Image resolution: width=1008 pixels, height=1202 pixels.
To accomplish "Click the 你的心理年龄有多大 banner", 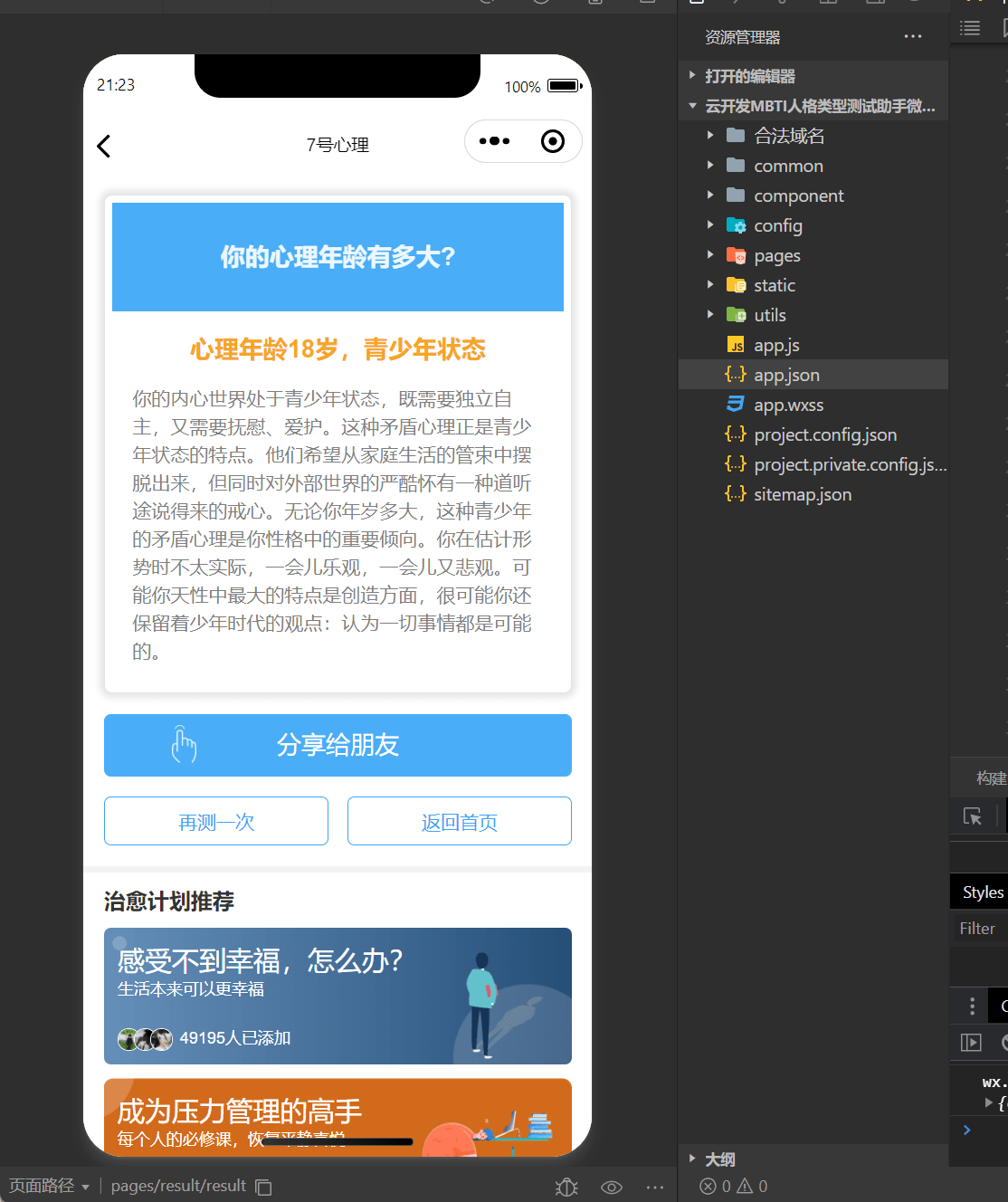I will click(338, 257).
